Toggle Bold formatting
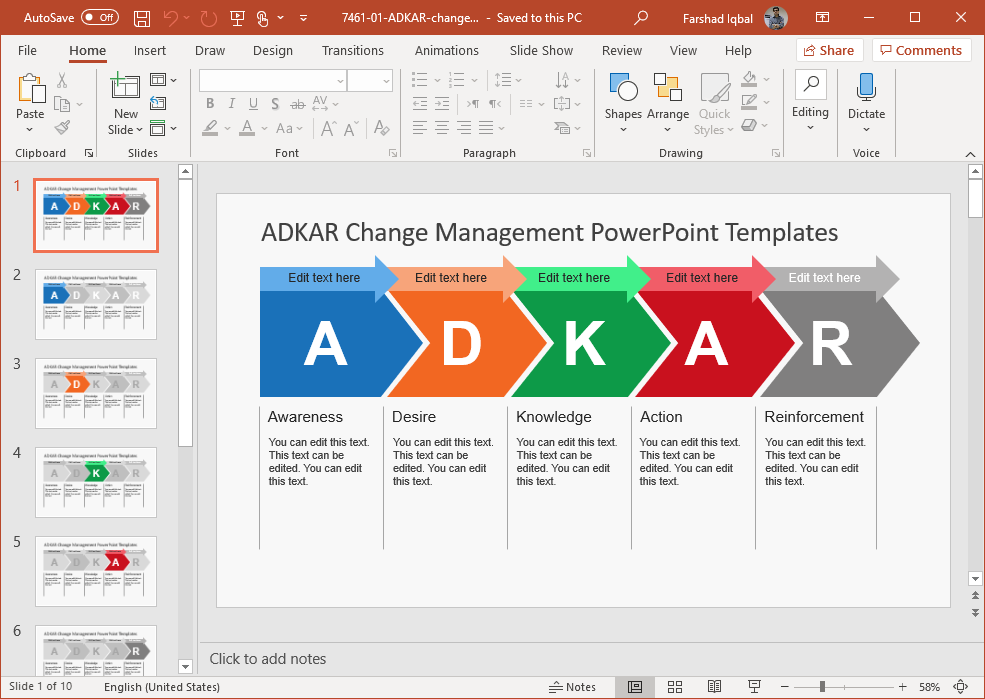The height and width of the screenshot is (699, 985). point(210,103)
